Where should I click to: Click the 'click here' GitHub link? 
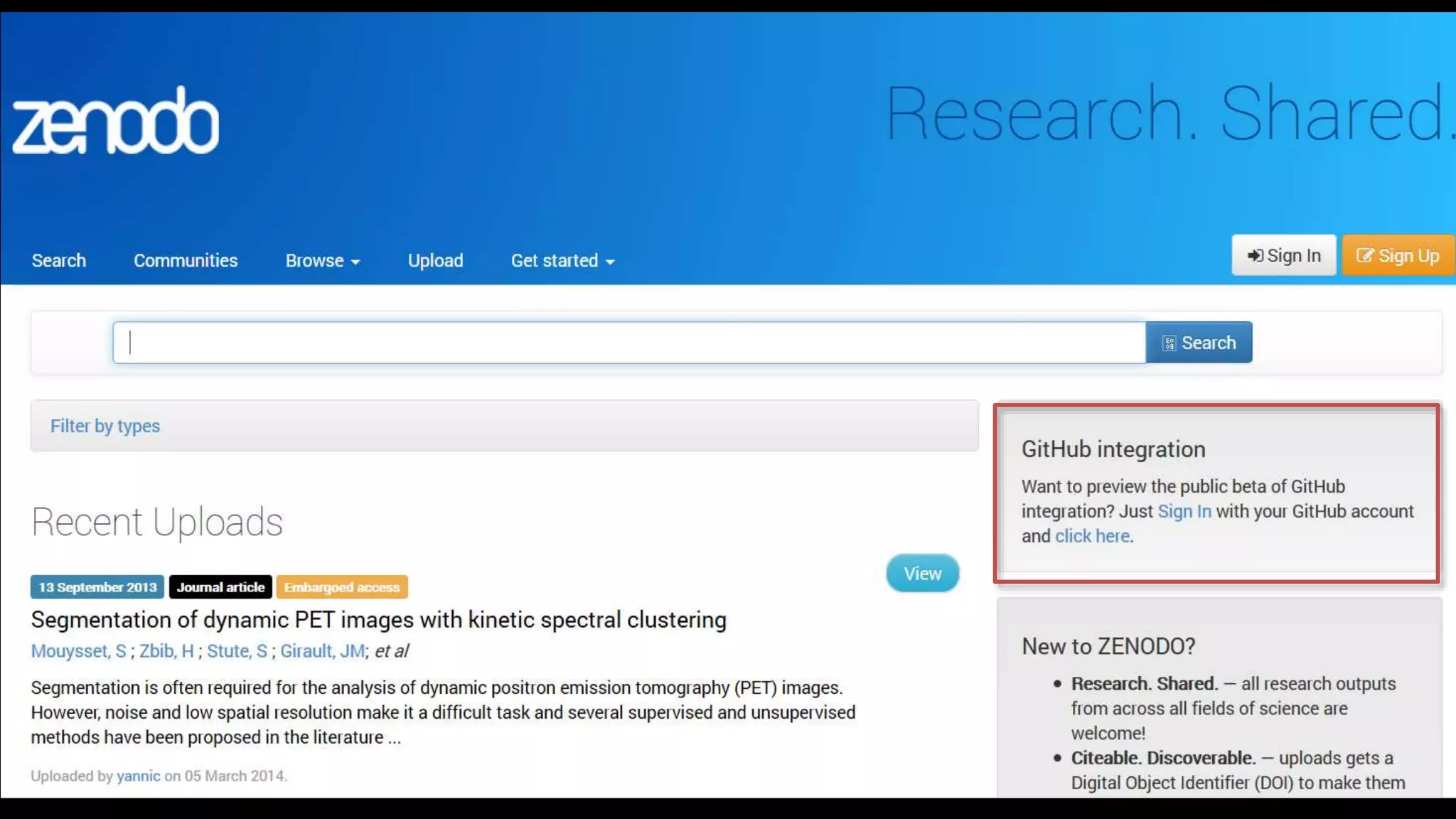point(1092,536)
